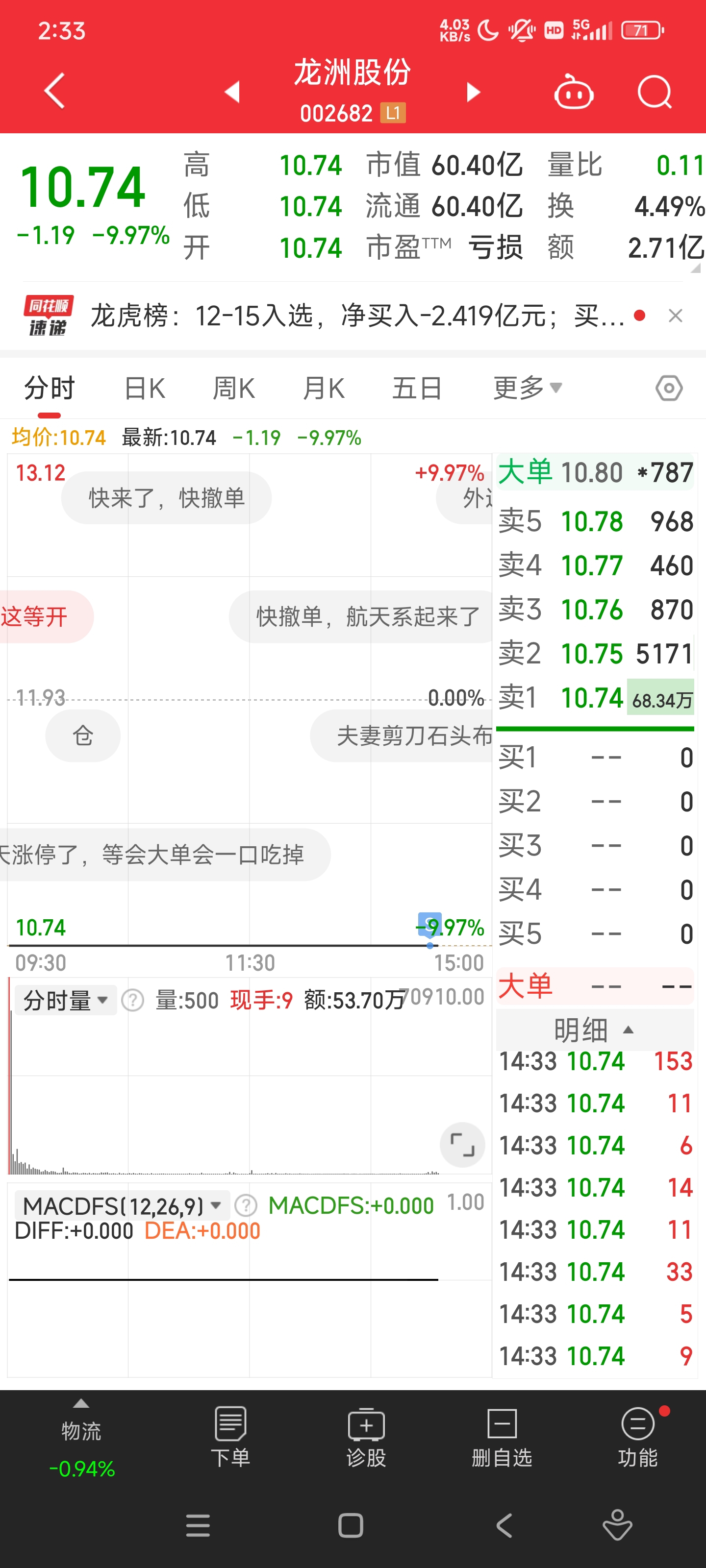Select the 买3 order row
This screenshot has width=706, height=1568.
click(595, 846)
